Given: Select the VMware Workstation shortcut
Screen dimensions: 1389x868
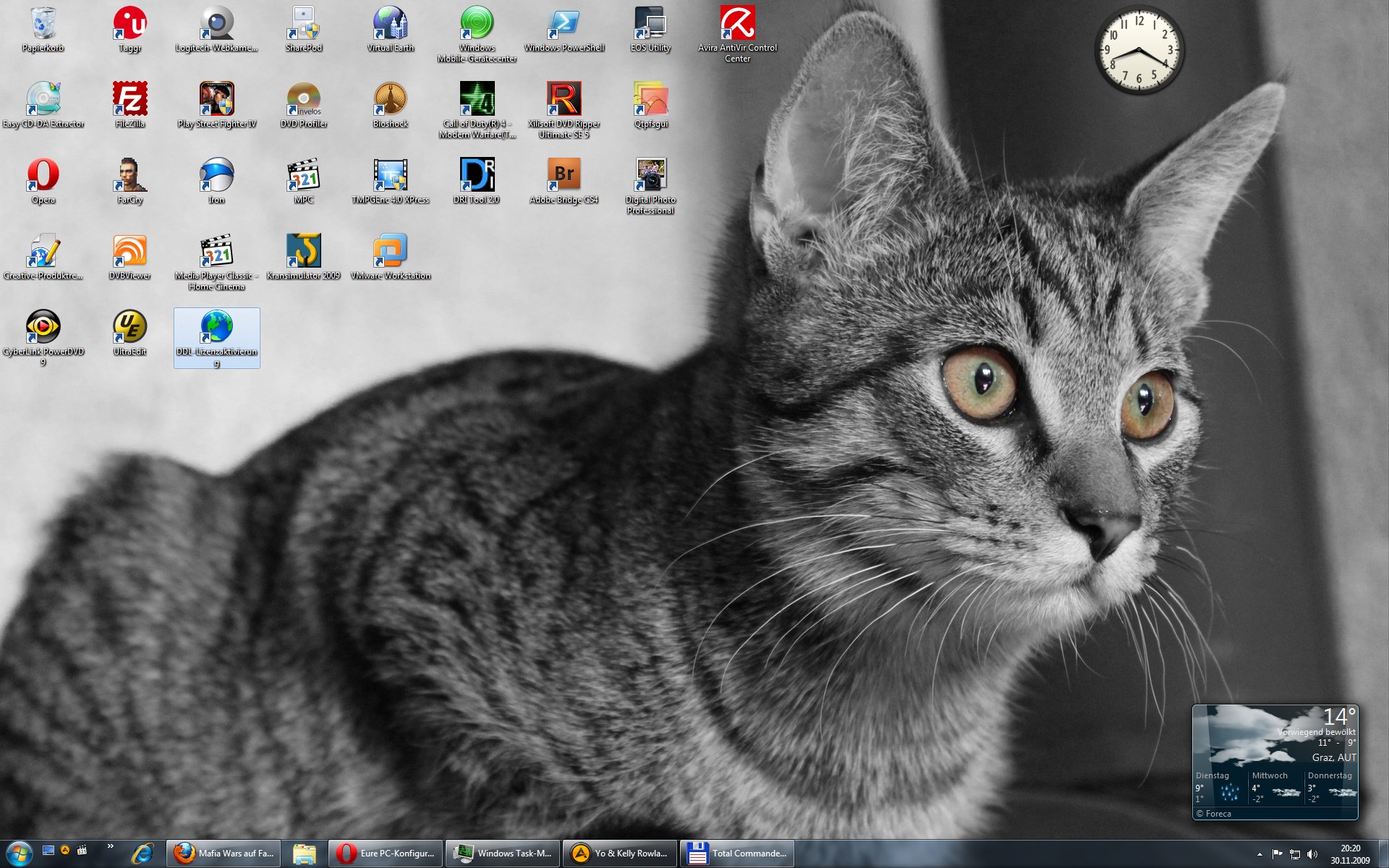Looking at the screenshot, I should tap(391, 252).
